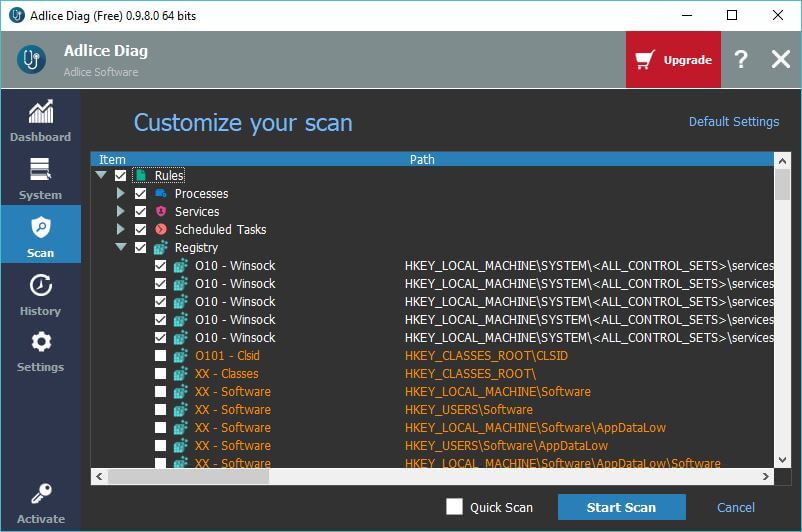802x532 pixels.
Task: Click the help question mark icon
Action: 740,60
